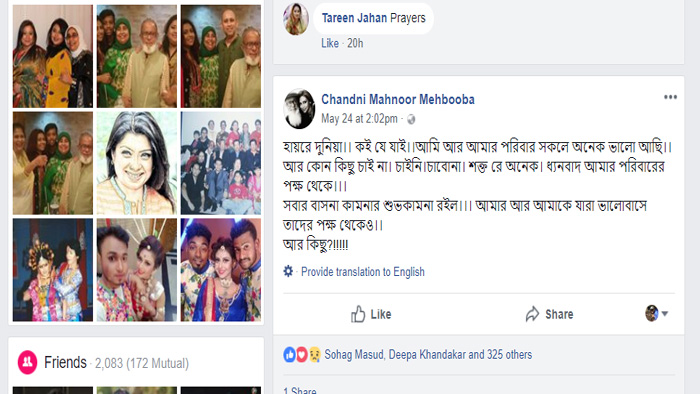
Task: Click the thumbs-up Like icon on the post
Action: (x=358, y=314)
